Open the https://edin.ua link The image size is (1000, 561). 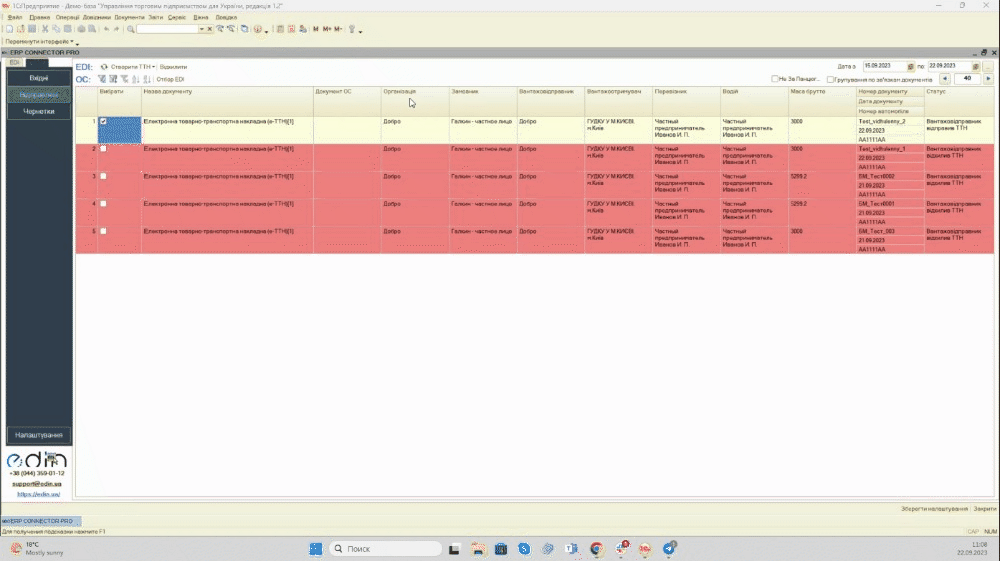tap(38, 494)
